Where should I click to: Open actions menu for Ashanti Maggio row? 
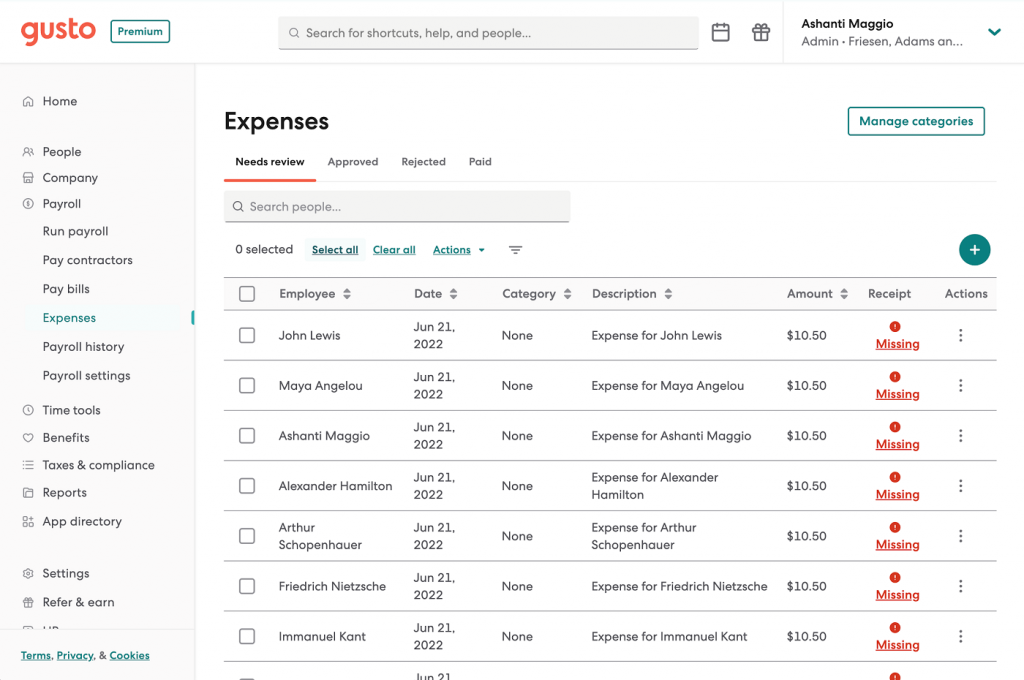click(x=960, y=436)
